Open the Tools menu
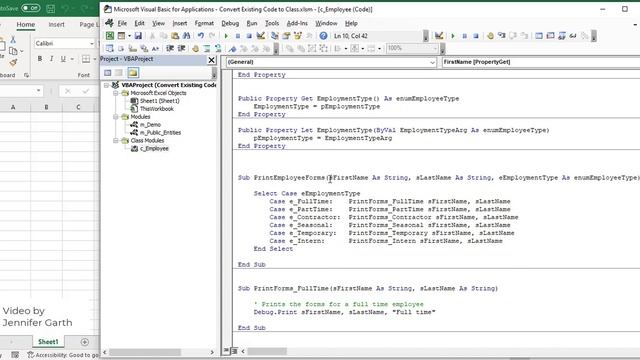This screenshot has height=360, width=640. pos(272,23)
